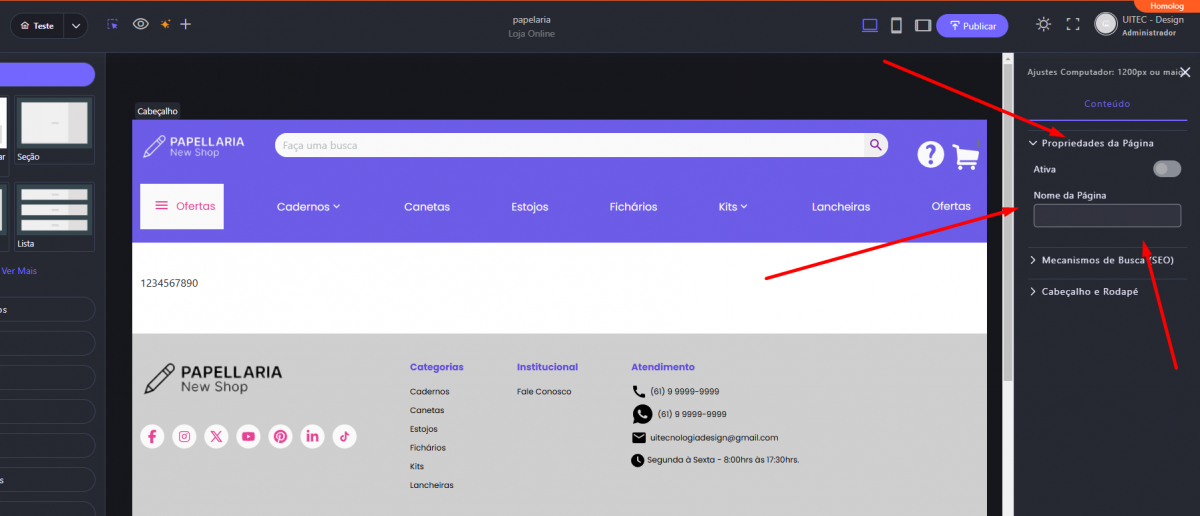This screenshot has width=1200, height=516.
Task: Switch to tablet view icon
Action: tap(923, 25)
